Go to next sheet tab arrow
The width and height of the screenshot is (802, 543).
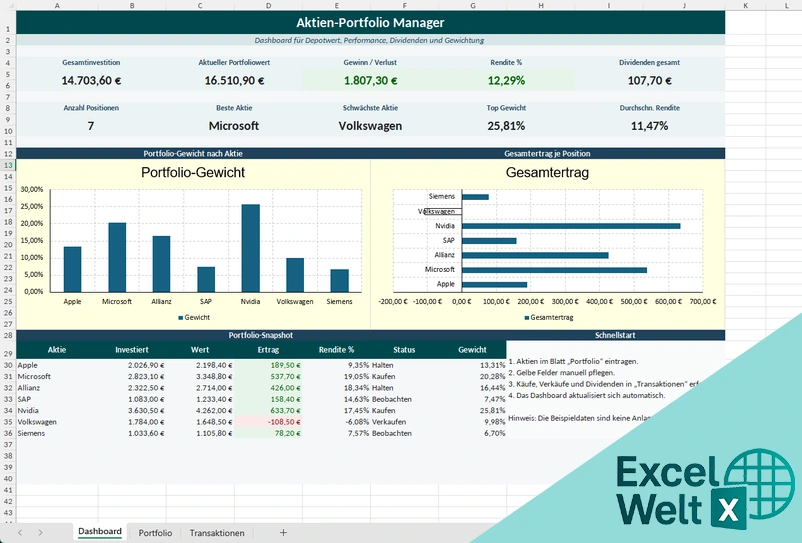[x=40, y=533]
